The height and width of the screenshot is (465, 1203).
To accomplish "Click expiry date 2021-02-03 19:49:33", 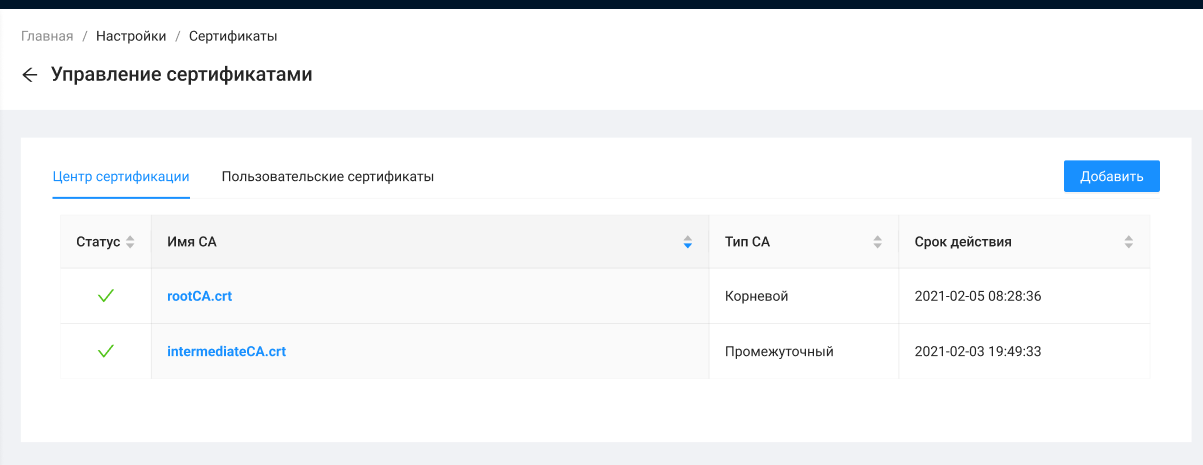I will pos(982,351).
